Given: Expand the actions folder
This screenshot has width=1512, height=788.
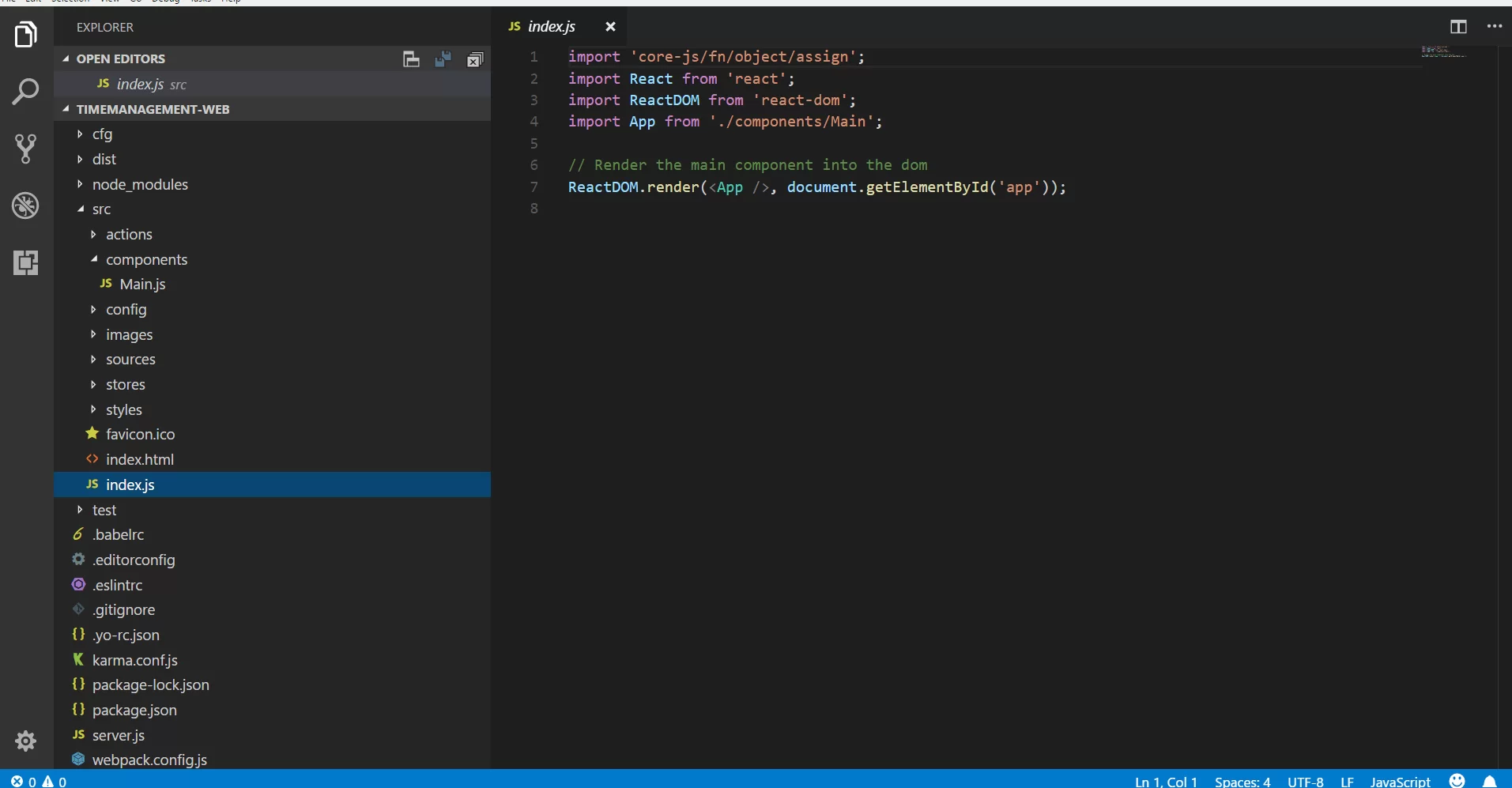Looking at the screenshot, I should pyautogui.click(x=93, y=235).
